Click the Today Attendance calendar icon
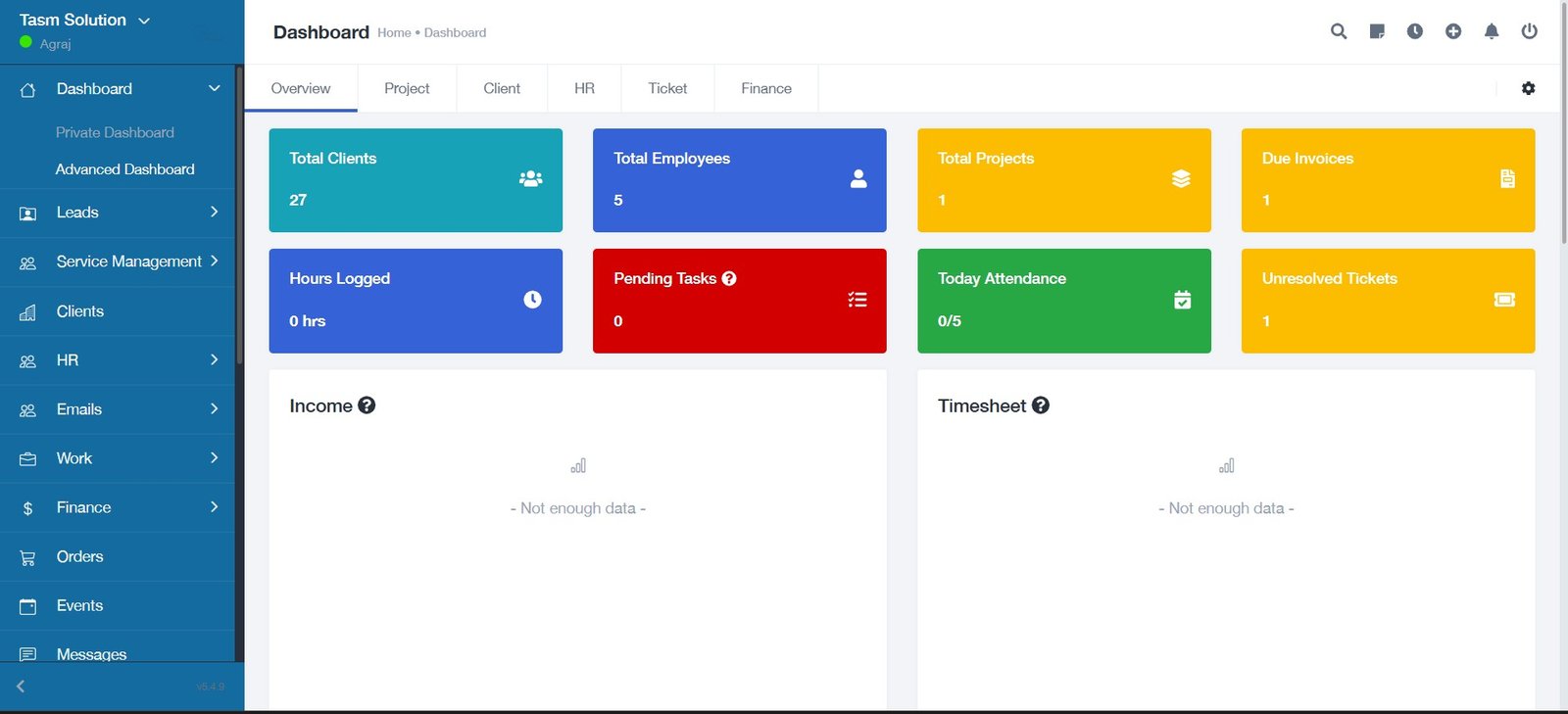The width and height of the screenshot is (1568, 714). [1183, 300]
